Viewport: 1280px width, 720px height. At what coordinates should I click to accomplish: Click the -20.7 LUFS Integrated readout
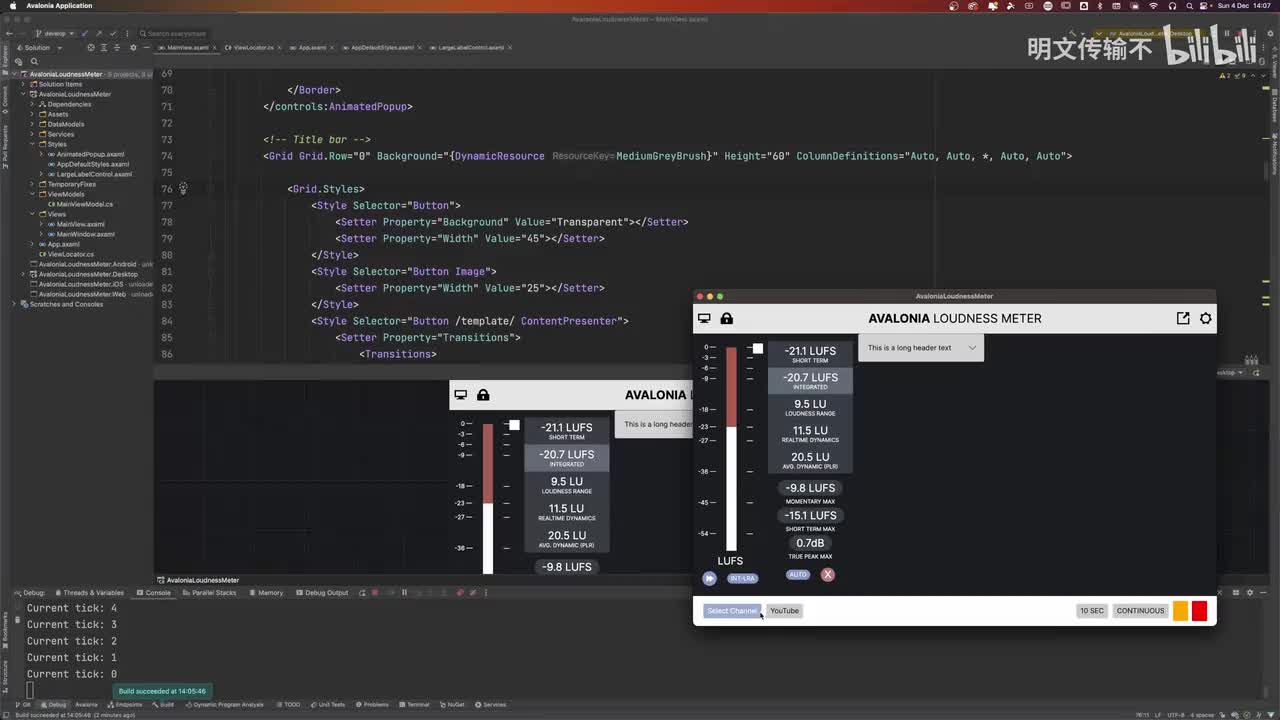tap(810, 381)
